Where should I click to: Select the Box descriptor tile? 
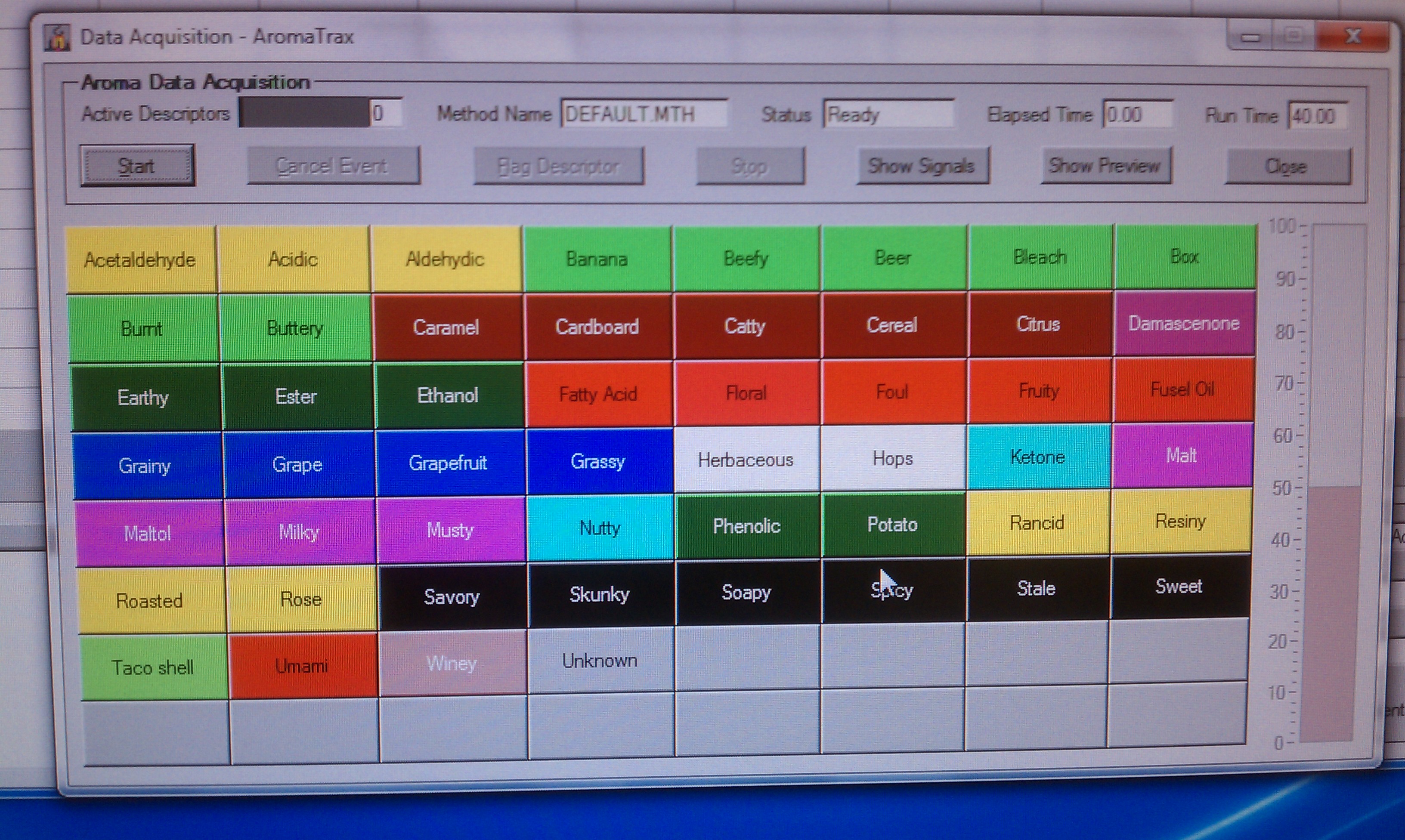tap(1185, 256)
